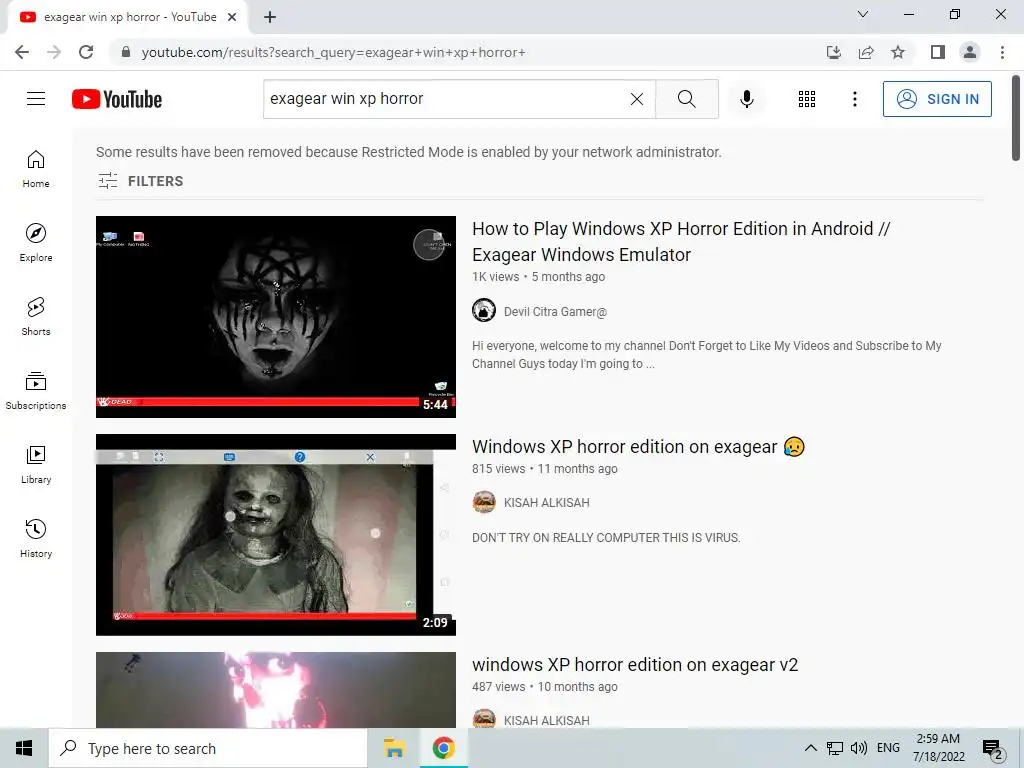Open Library in sidebar

(x=36, y=464)
